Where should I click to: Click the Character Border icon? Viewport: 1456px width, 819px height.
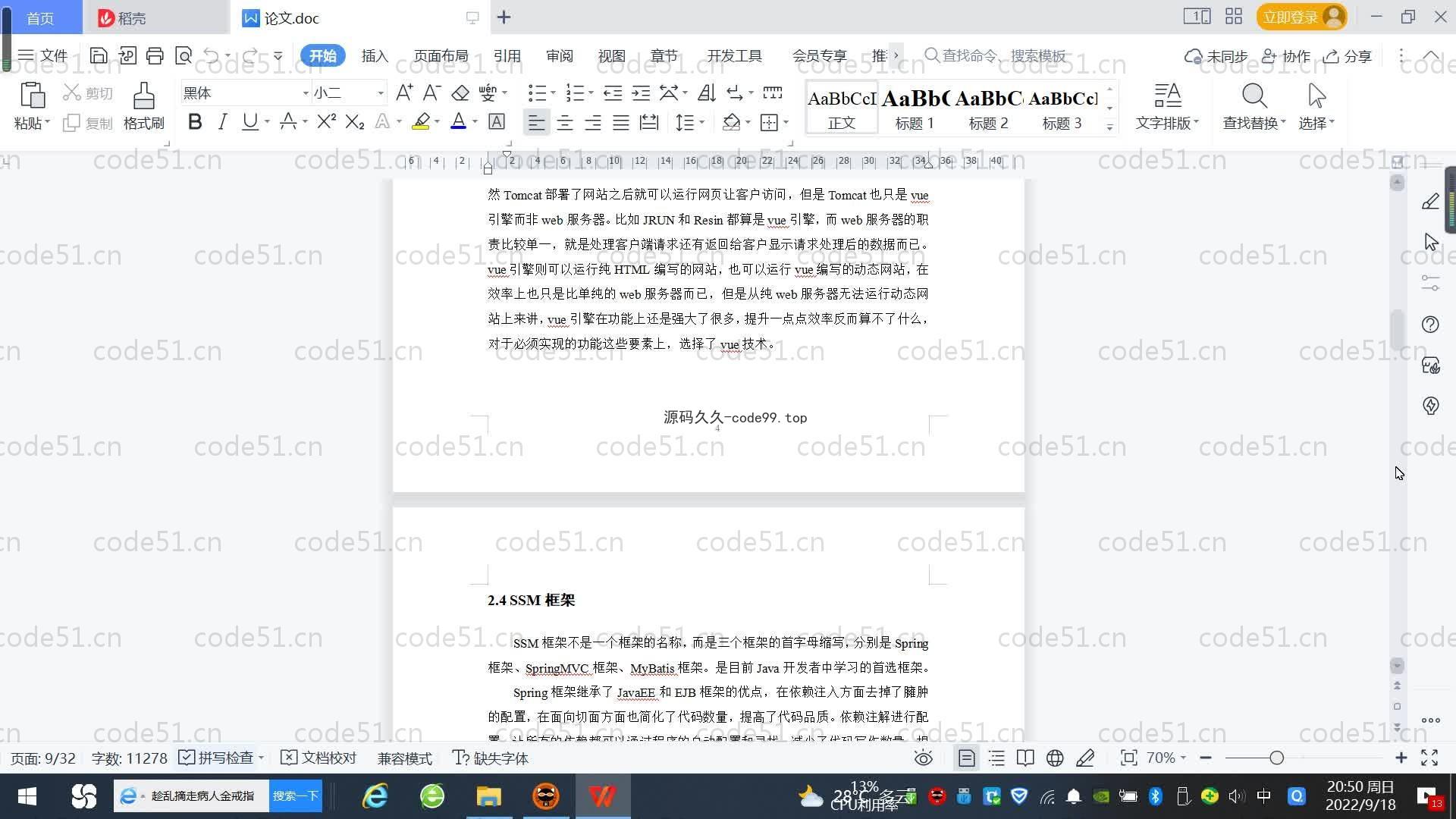pyautogui.click(x=497, y=121)
